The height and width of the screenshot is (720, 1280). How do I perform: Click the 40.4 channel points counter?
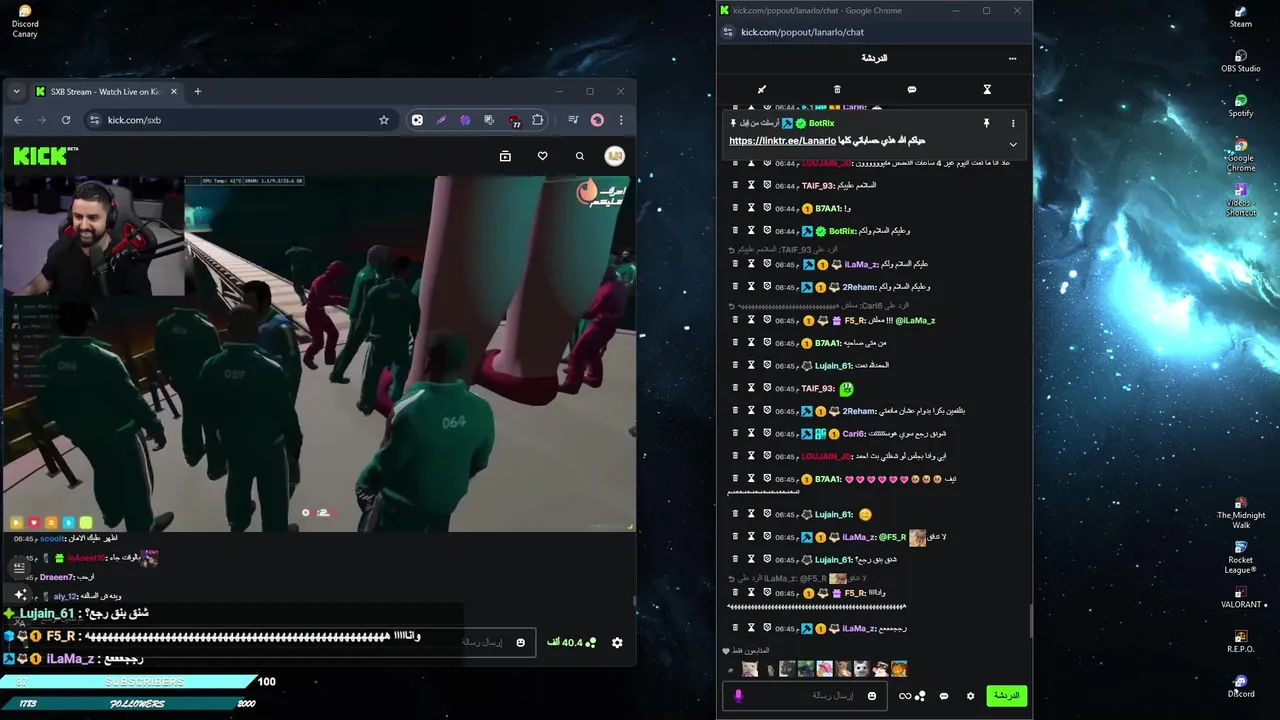click(x=572, y=642)
